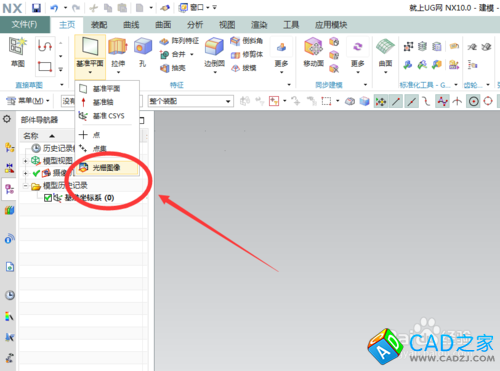Open the 草图 sketch tool
Image resolution: width=500 pixels, height=371 pixels.
click(x=18, y=52)
